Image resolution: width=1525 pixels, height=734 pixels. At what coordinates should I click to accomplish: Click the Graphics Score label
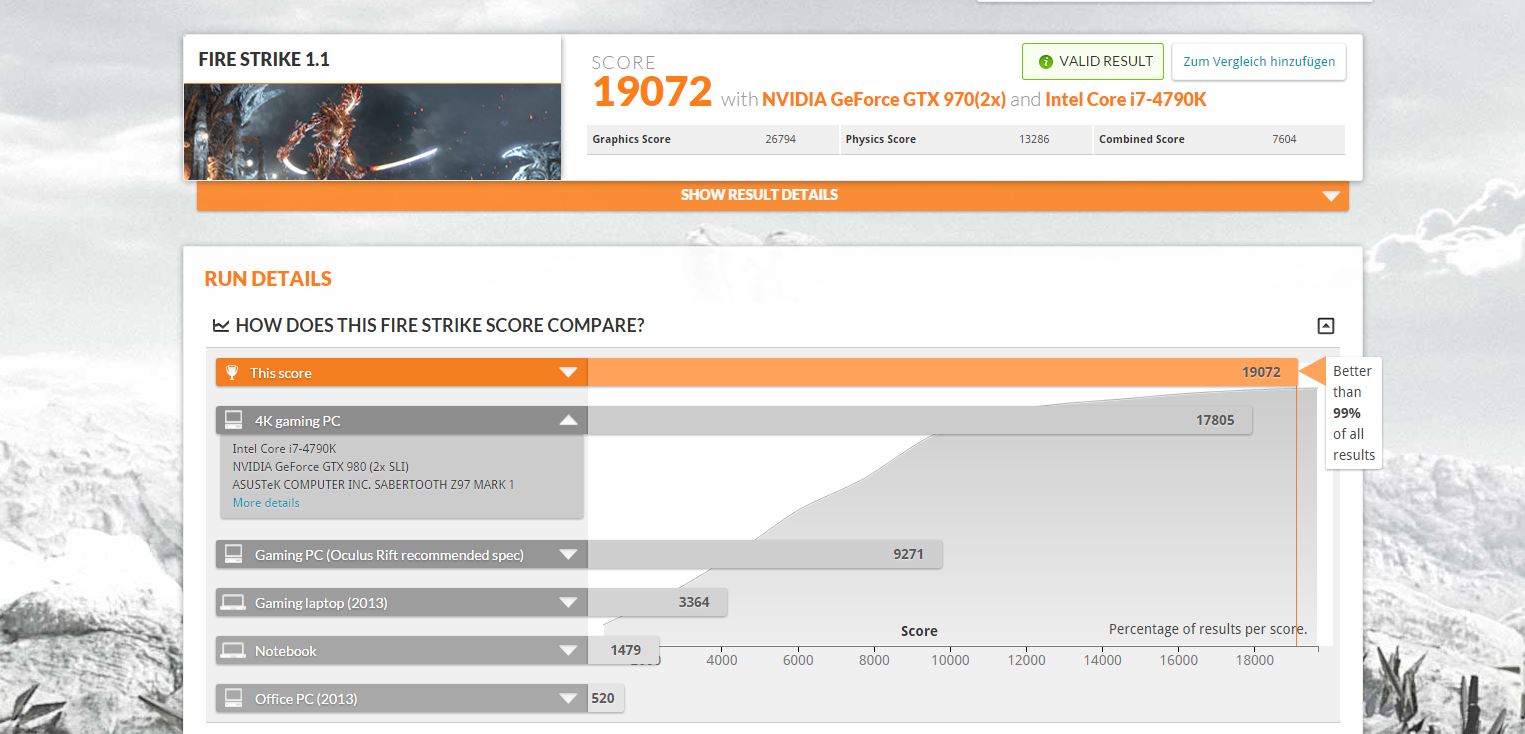[x=631, y=140]
